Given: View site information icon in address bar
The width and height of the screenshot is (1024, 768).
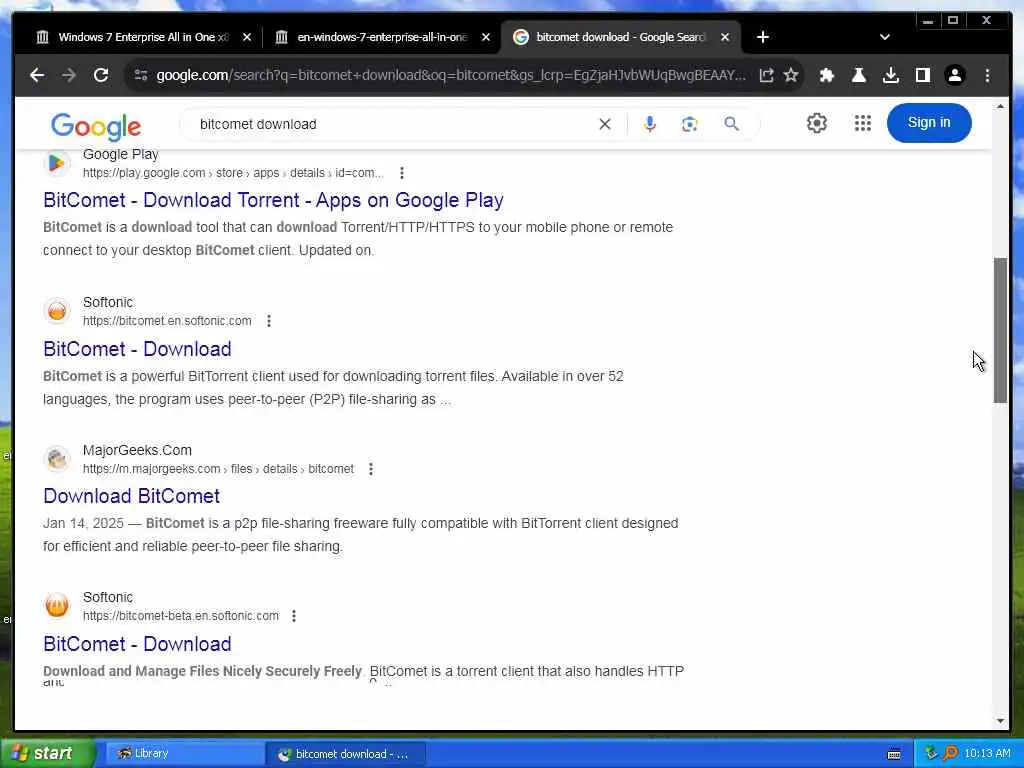Looking at the screenshot, I should [x=140, y=75].
